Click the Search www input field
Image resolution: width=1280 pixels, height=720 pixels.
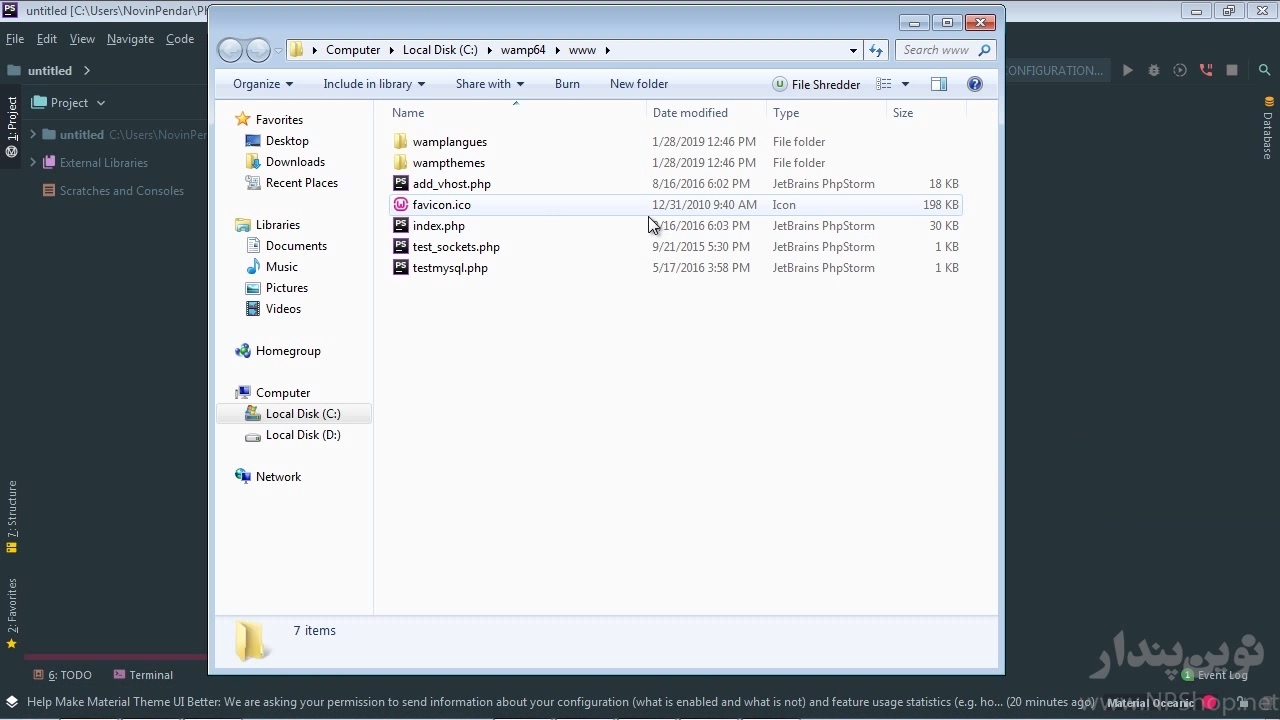coord(936,50)
